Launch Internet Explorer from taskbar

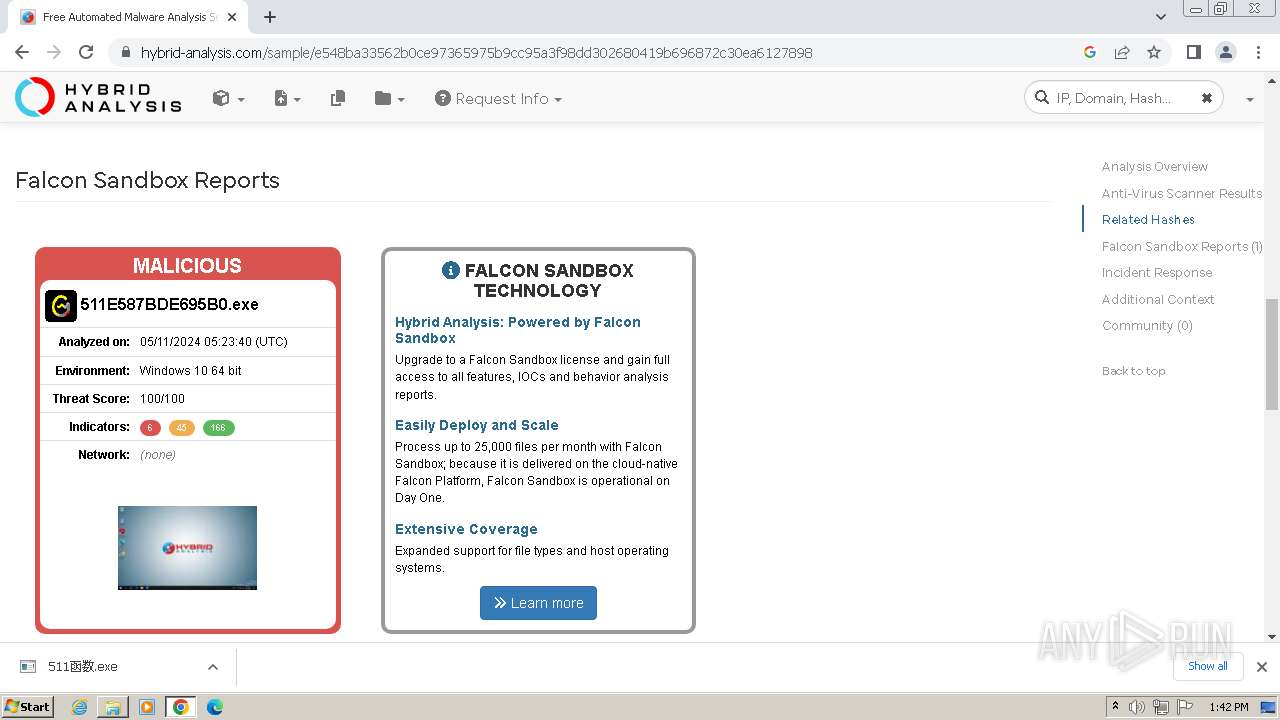80,707
